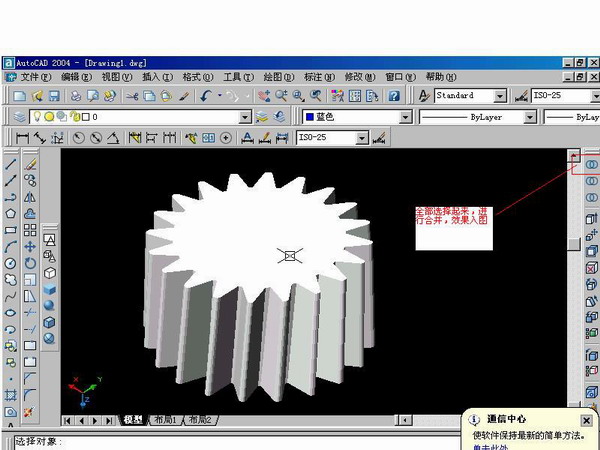This screenshot has height=450, width=600.
Task: Select the Spline tool
Action: tap(11, 296)
